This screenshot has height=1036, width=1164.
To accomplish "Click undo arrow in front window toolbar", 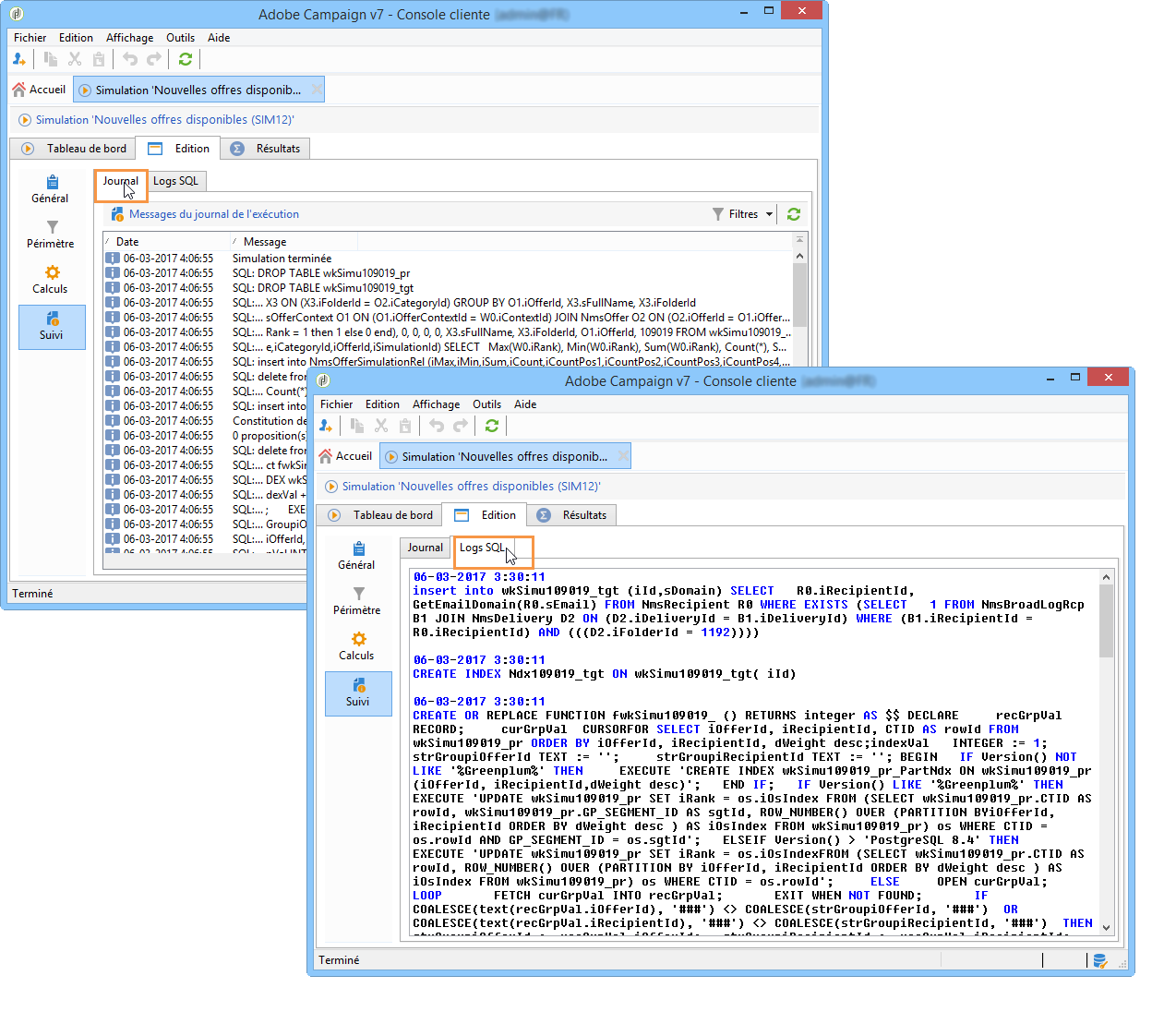I will pyautogui.click(x=437, y=426).
